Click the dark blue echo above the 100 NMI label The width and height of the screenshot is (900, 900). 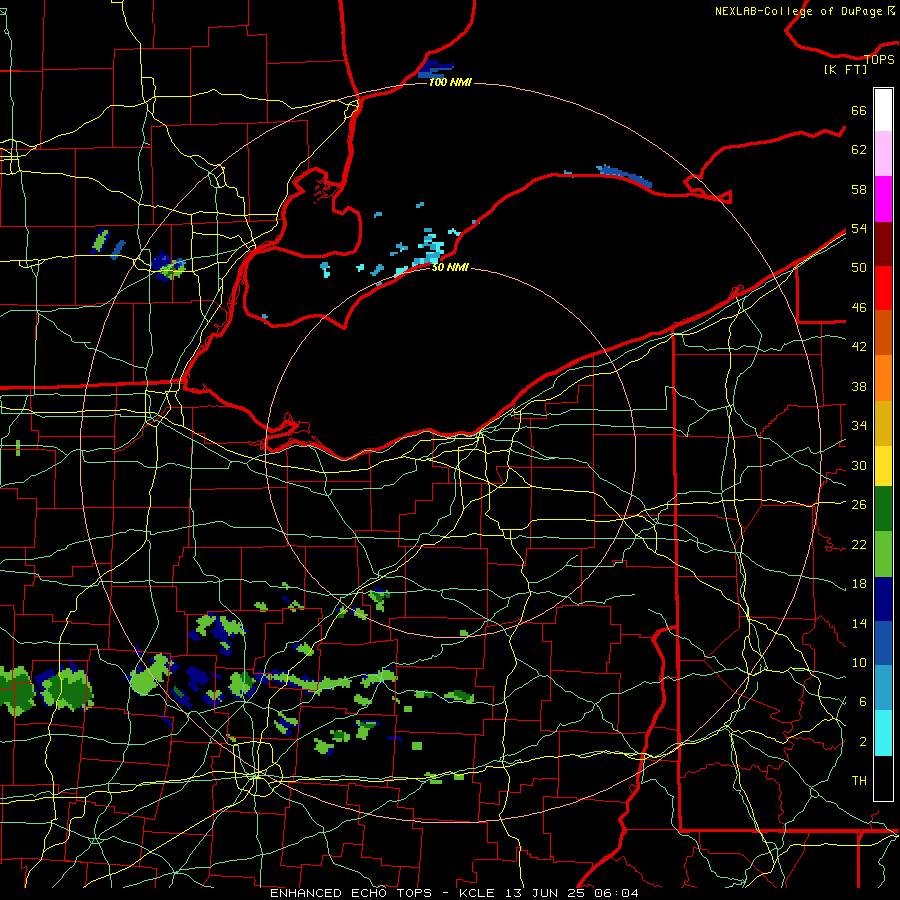click(x=435, y=68)
